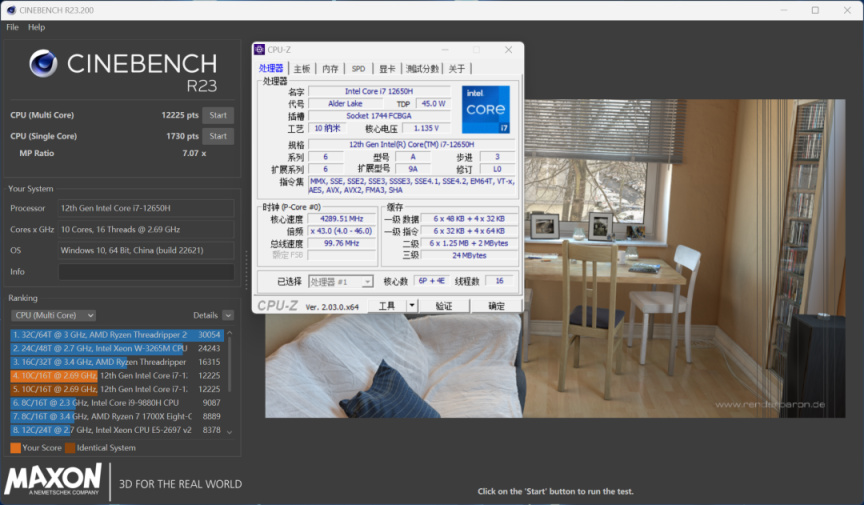
Task: Click the 12225 pts multi core score
Action: [x=180, y=115]
